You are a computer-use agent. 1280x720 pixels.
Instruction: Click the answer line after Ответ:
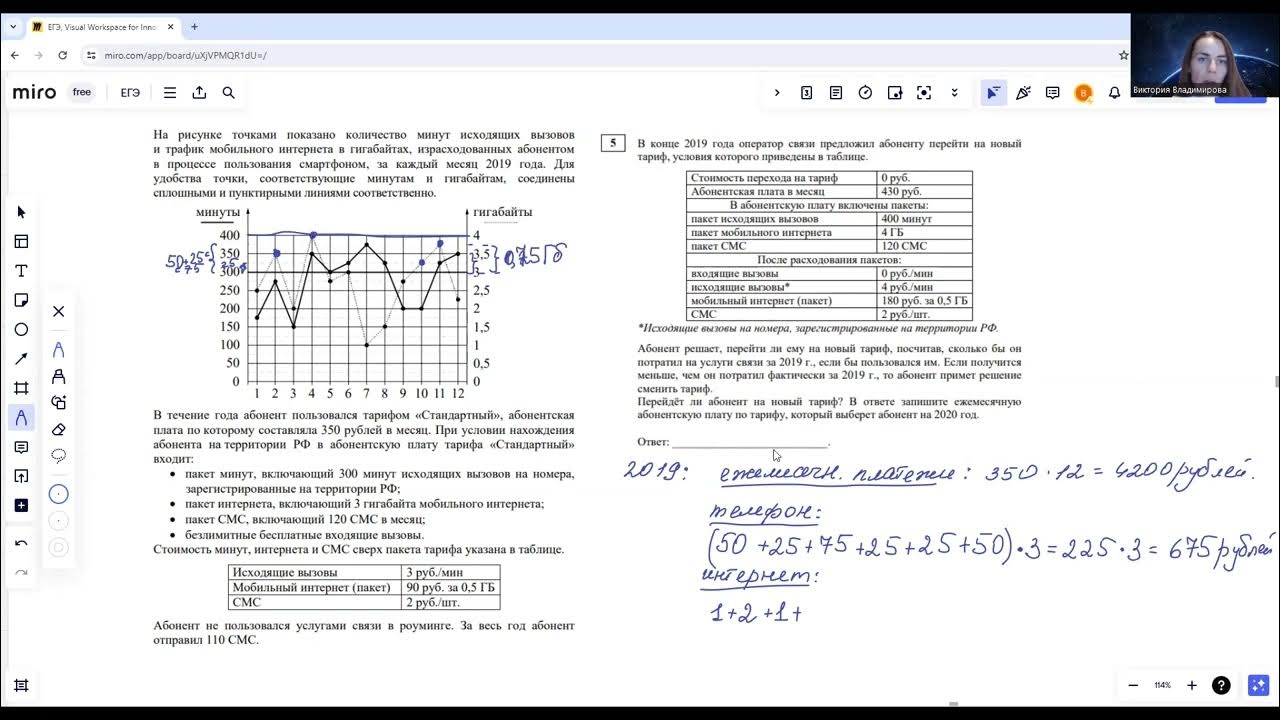[x=750, y=442]
